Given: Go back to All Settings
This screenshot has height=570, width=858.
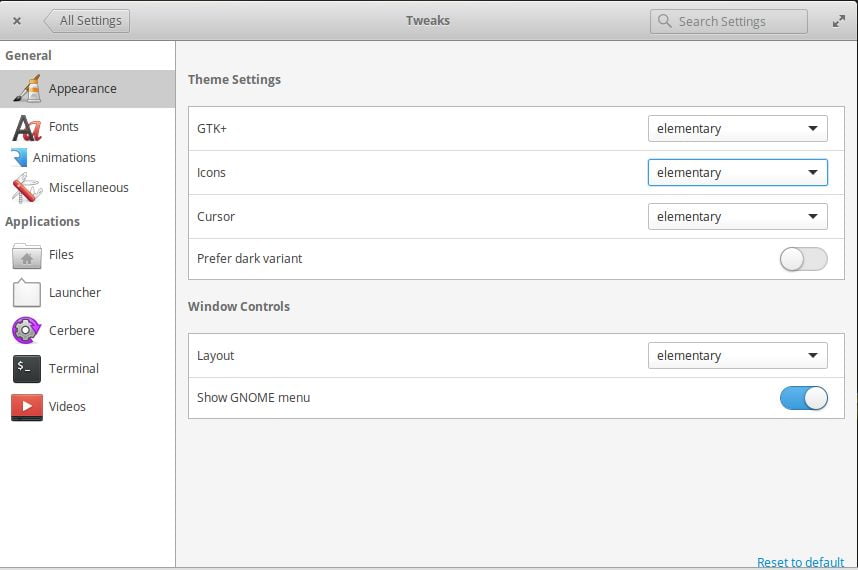Looking at the screenshot, I should pyautogui.click(x=86, y=21).
